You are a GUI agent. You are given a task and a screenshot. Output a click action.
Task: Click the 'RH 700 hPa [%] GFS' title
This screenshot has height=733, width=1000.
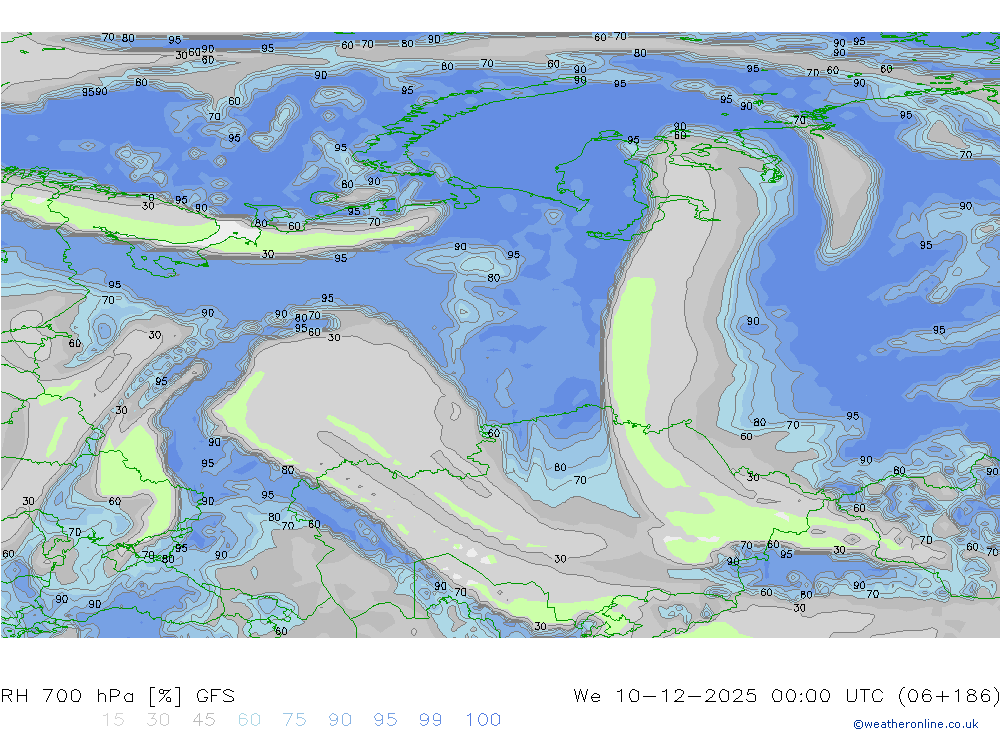coord(118,696)
